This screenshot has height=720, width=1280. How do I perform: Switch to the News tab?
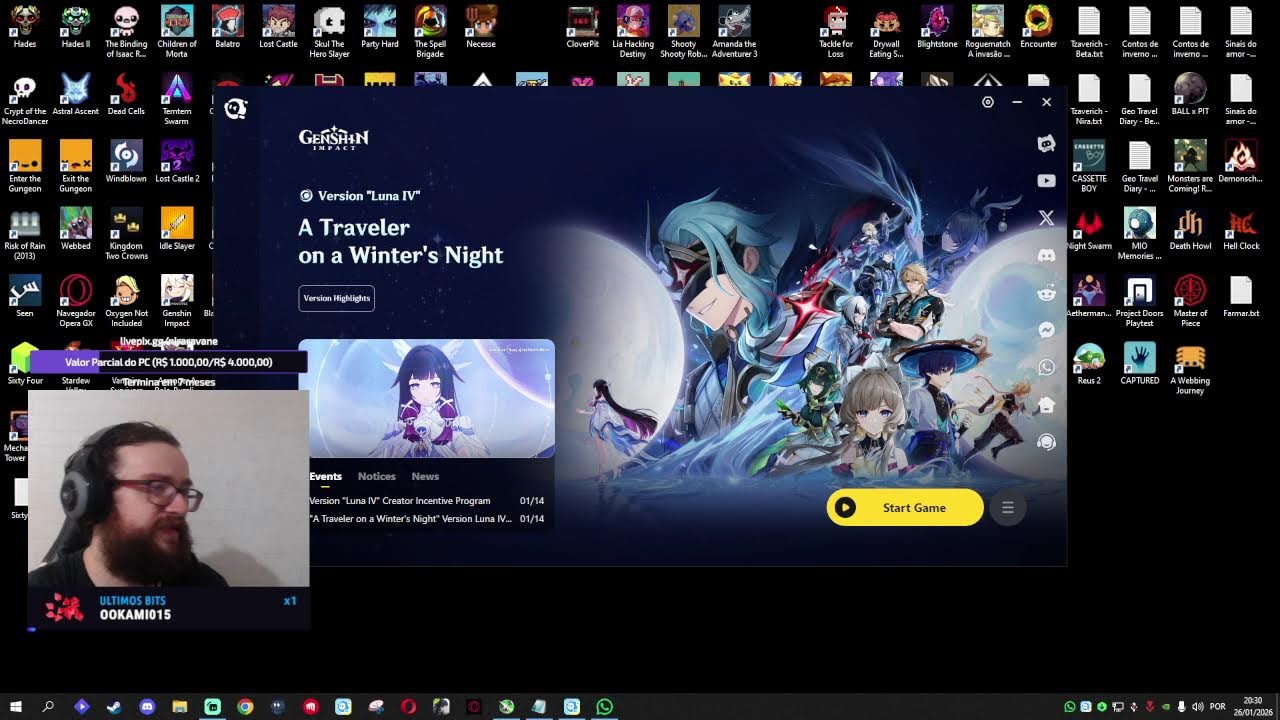point(425,476)
